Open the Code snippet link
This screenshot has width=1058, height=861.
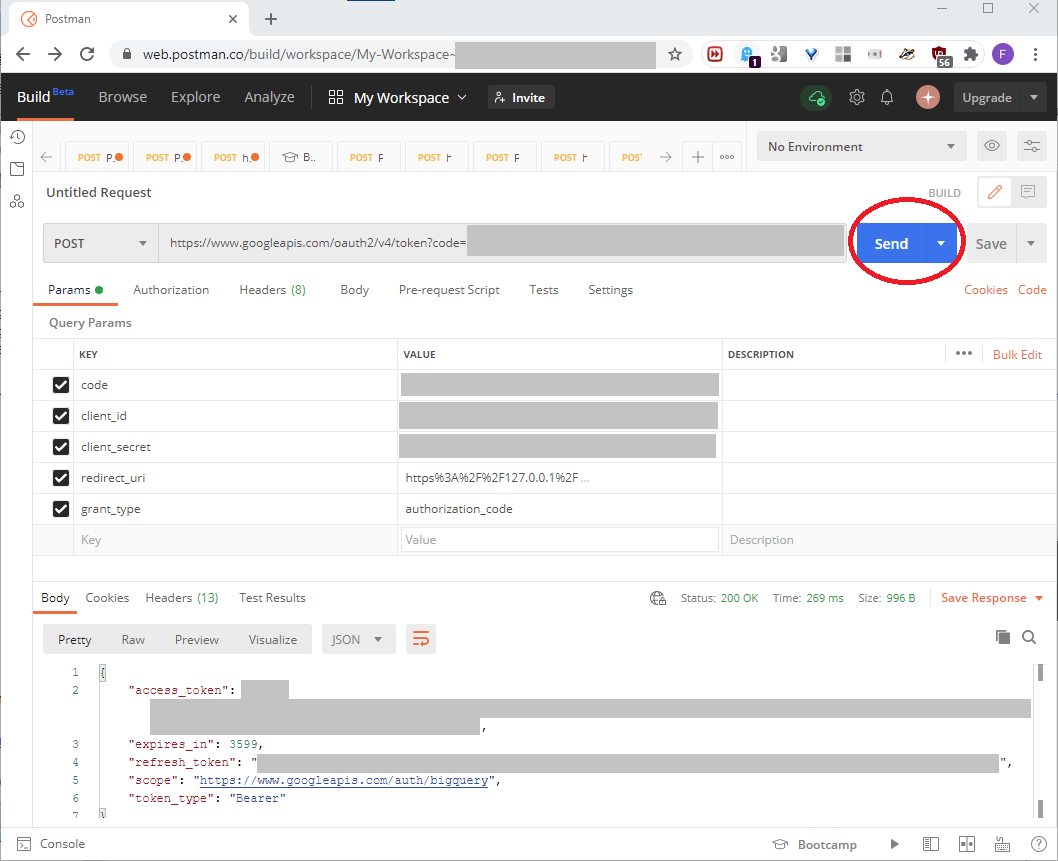point(1032,289)
